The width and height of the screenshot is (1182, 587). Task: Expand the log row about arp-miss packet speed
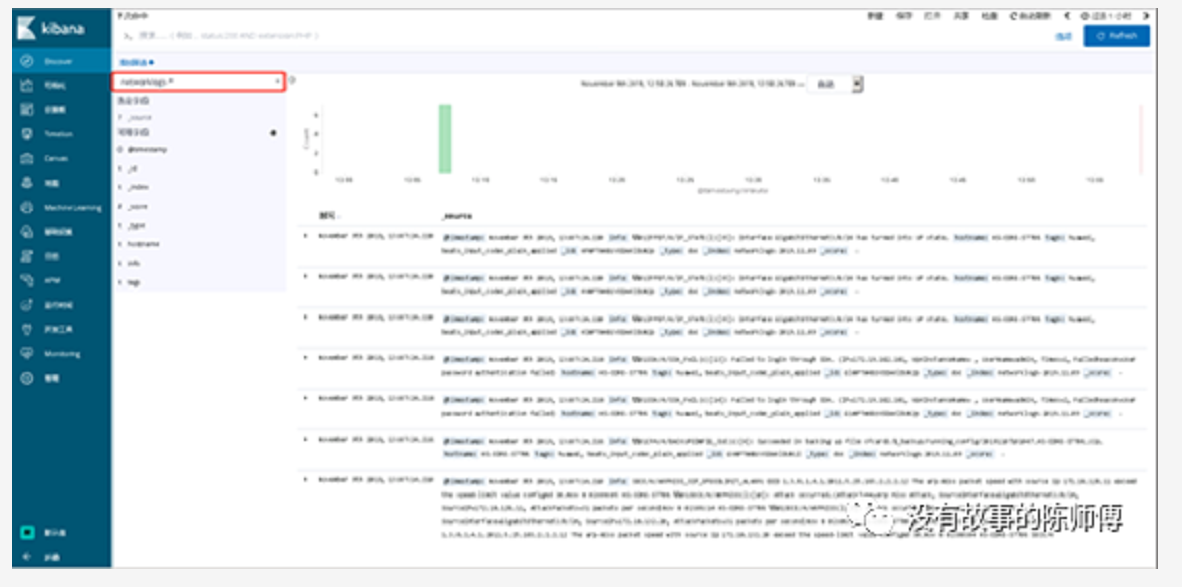(x=305, y=479)
